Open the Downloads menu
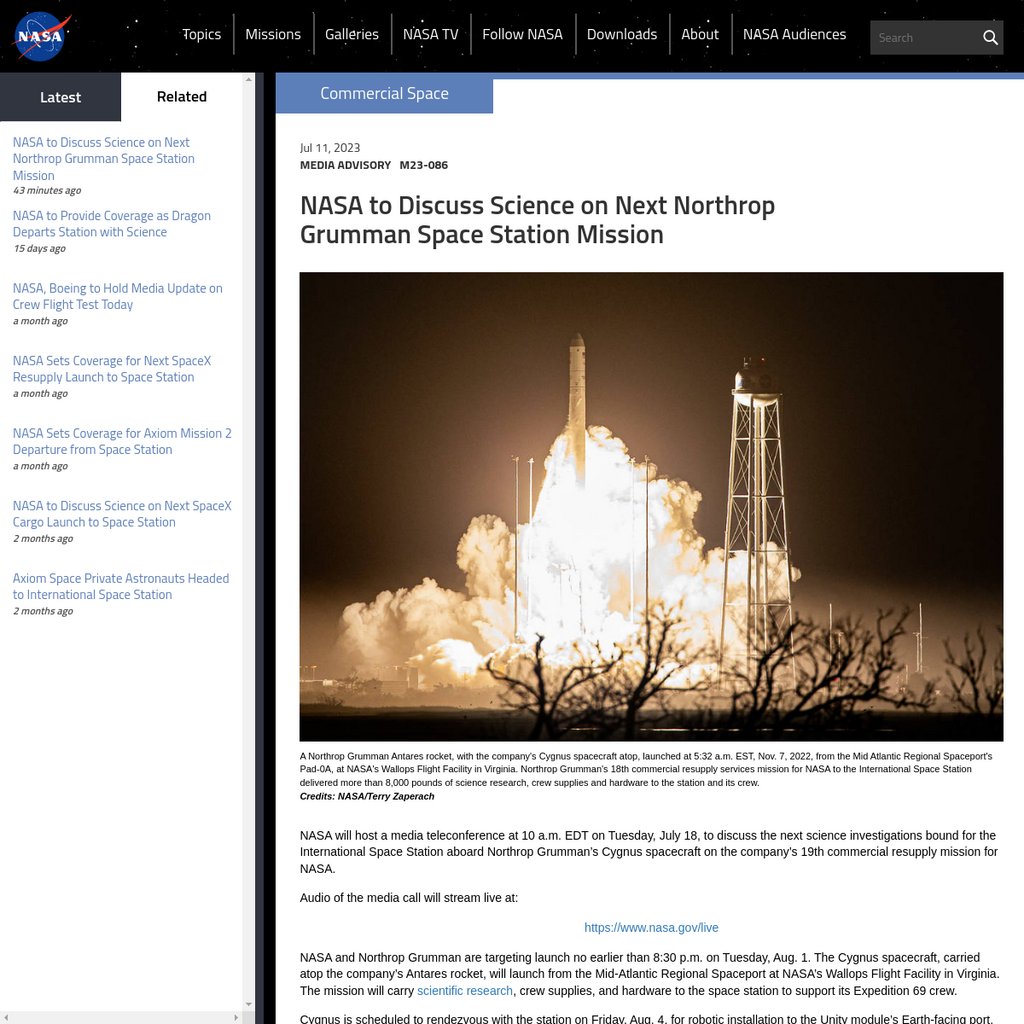Screen dimensions: 1024x1024 622,34
